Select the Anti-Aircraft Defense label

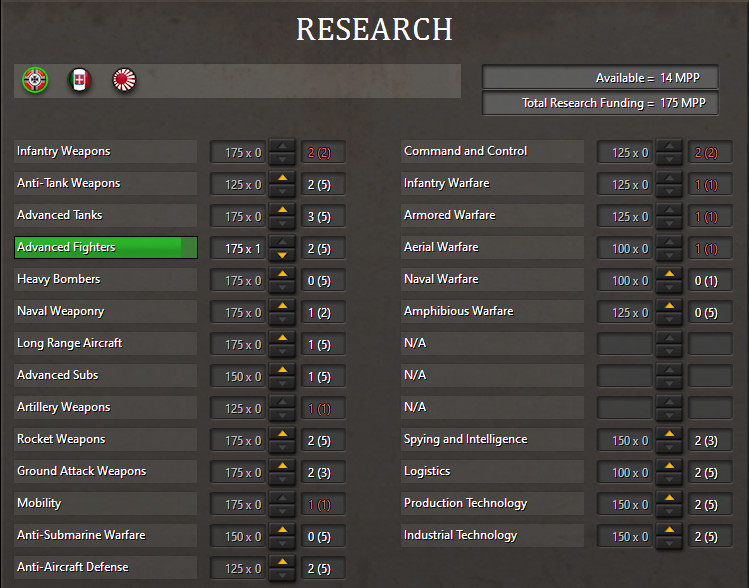[106, 567]
